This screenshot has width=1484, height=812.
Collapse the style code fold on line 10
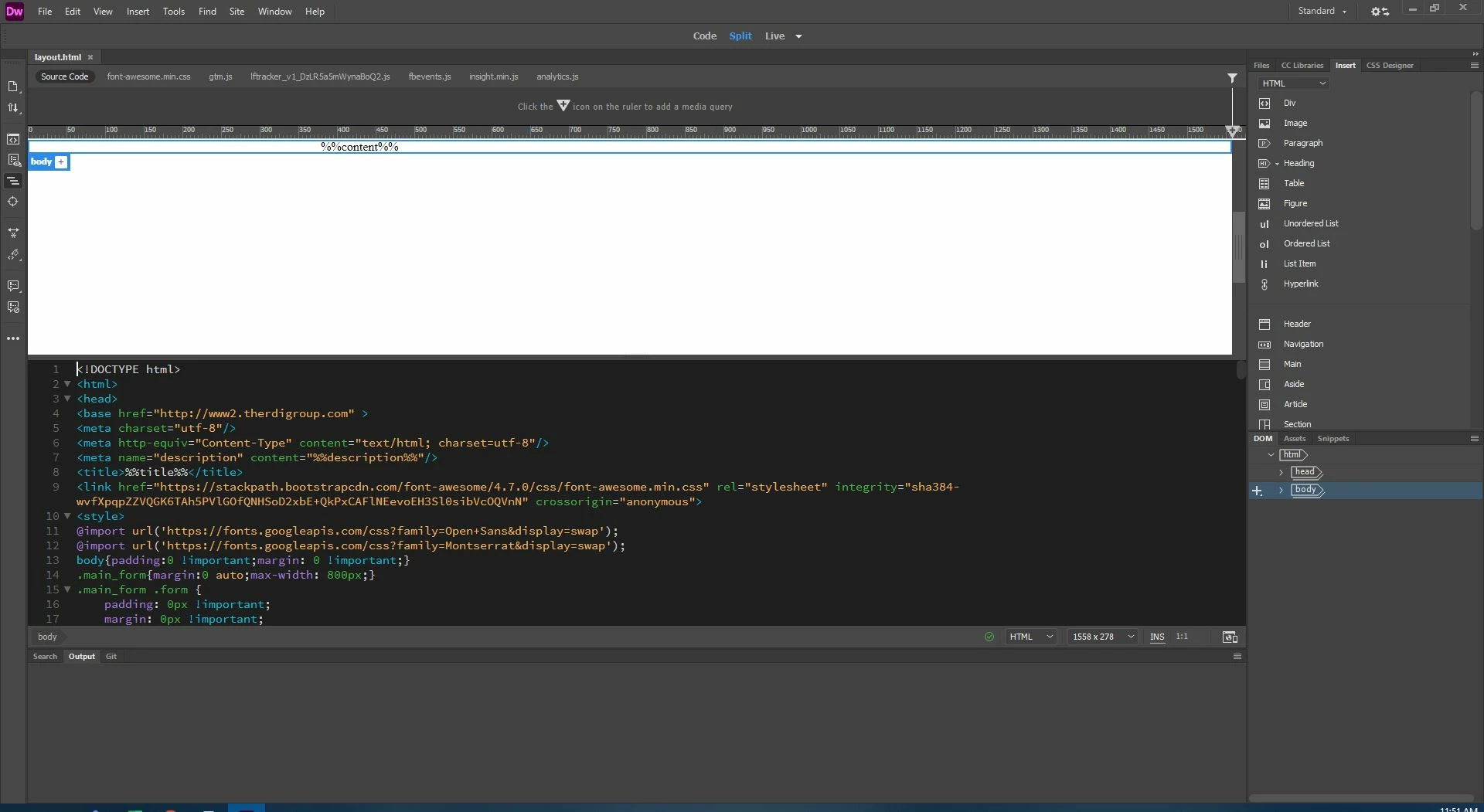[x=67, y=516]
